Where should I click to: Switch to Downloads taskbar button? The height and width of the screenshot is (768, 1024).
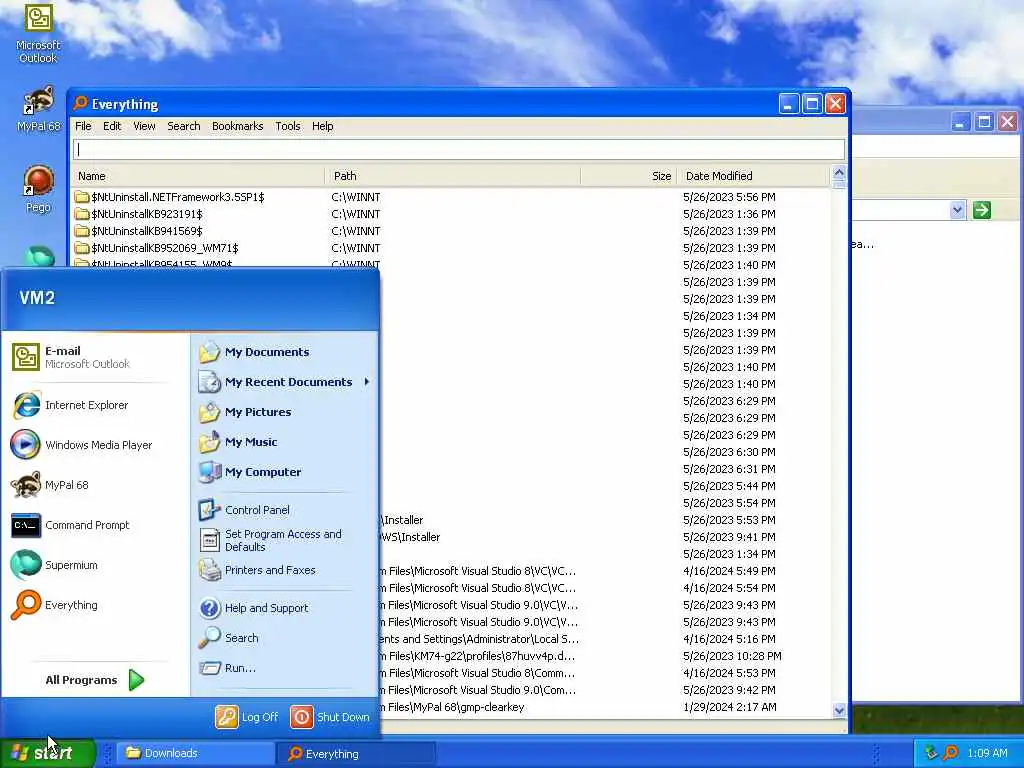196,753
